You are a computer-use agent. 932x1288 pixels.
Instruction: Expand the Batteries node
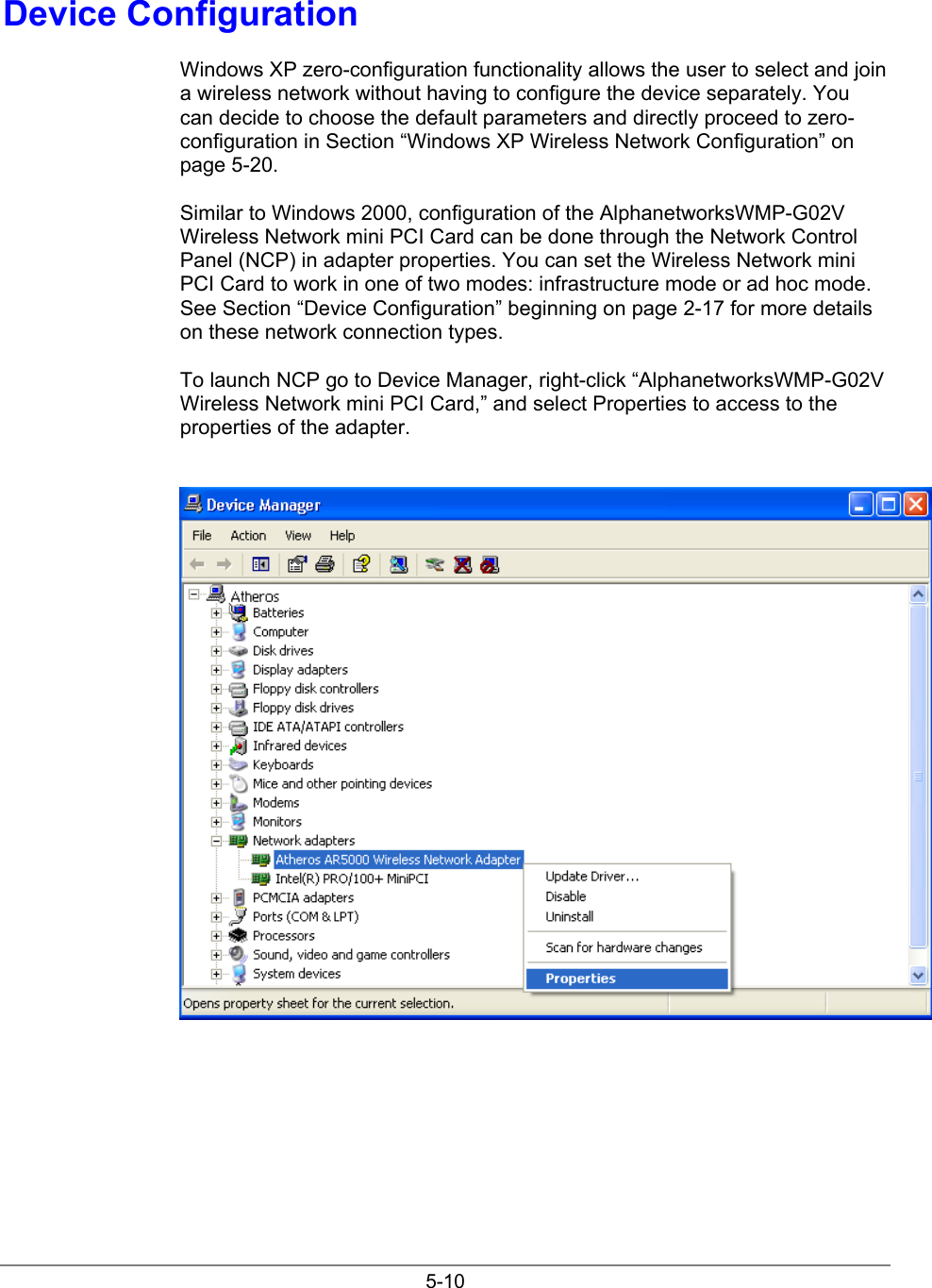pyautogui.click(x=216, y=613)
